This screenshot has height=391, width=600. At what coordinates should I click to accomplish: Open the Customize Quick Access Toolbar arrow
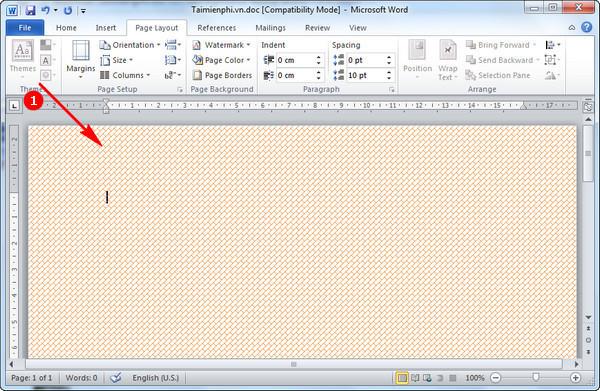[x=83, y=11]
